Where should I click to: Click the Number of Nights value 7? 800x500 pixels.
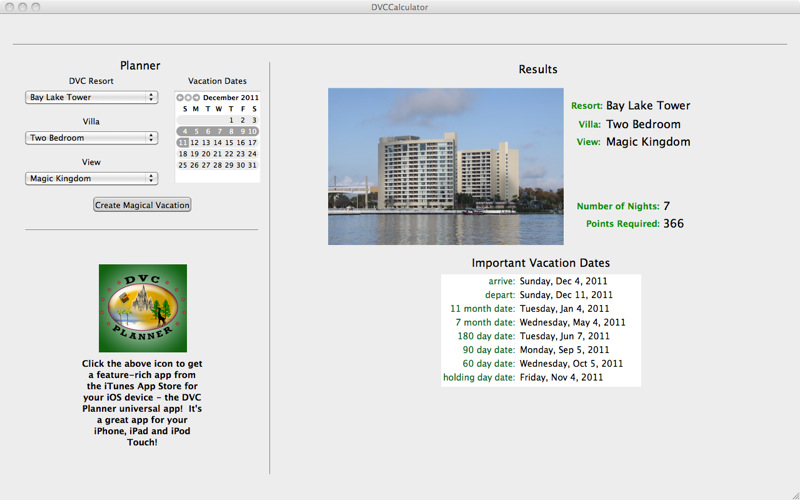click(x=667, y=206)
